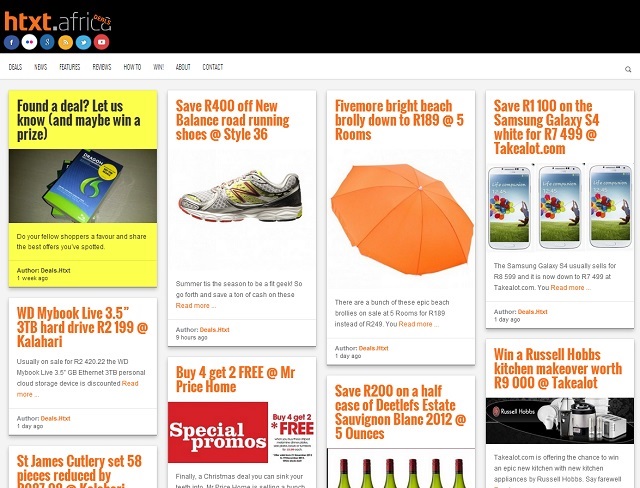
Task: Open the YouTube social icon
Action: click(x=101, y=42)
